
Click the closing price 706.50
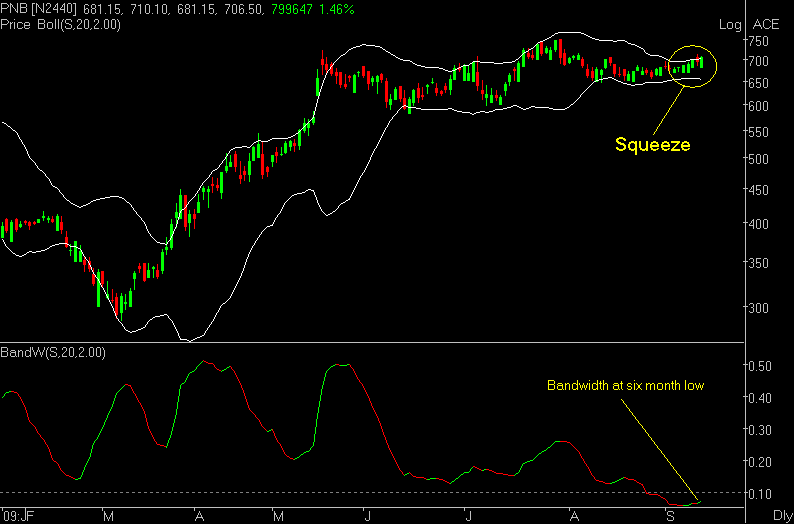(245, 9)
